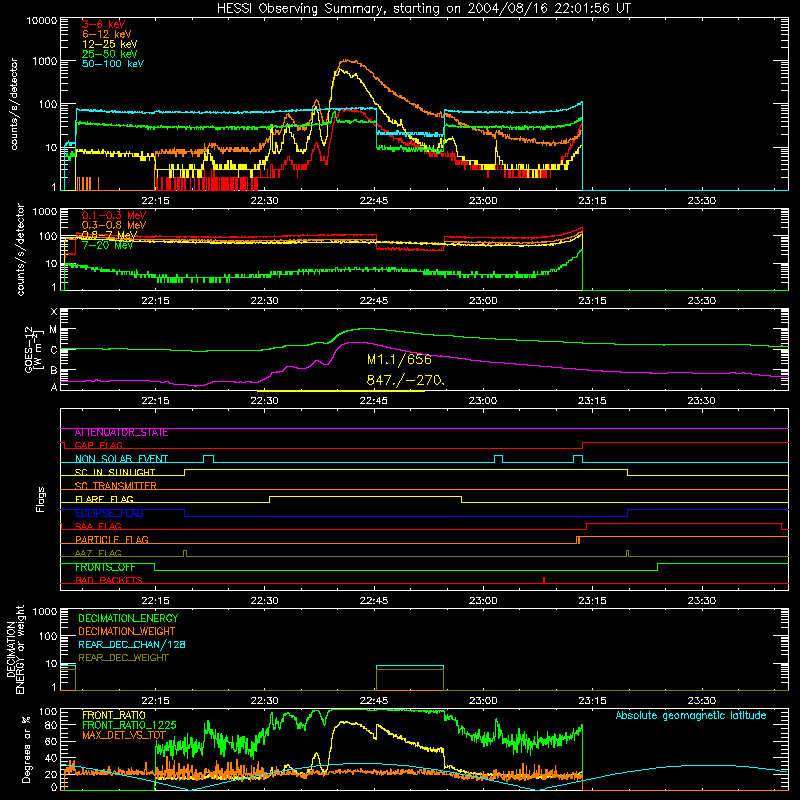Screen dimensions: 800x800
Task: Click the REAR_DEC_WEIGHT legend label
Action: point(123,658)
